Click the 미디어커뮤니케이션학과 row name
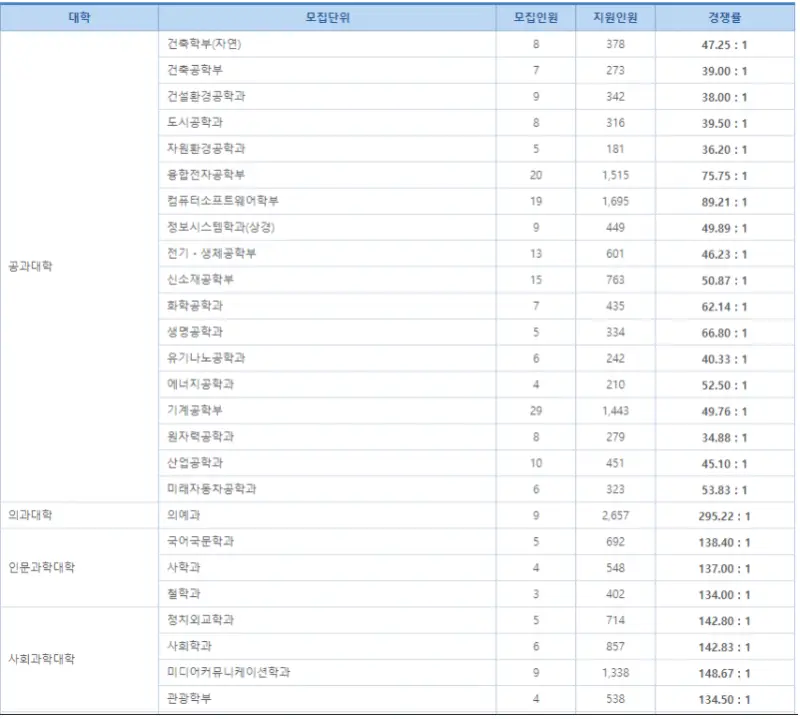The image size is (800, 719). pos(229,673)
